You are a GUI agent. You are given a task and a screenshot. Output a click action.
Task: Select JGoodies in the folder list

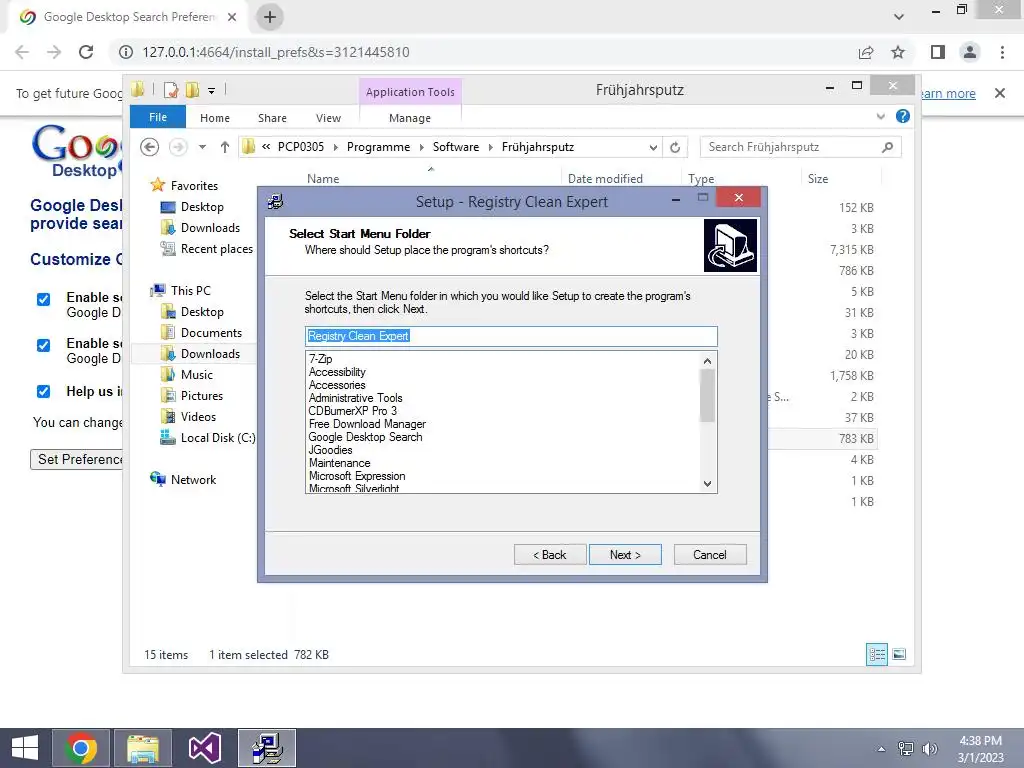coord(330,450)
